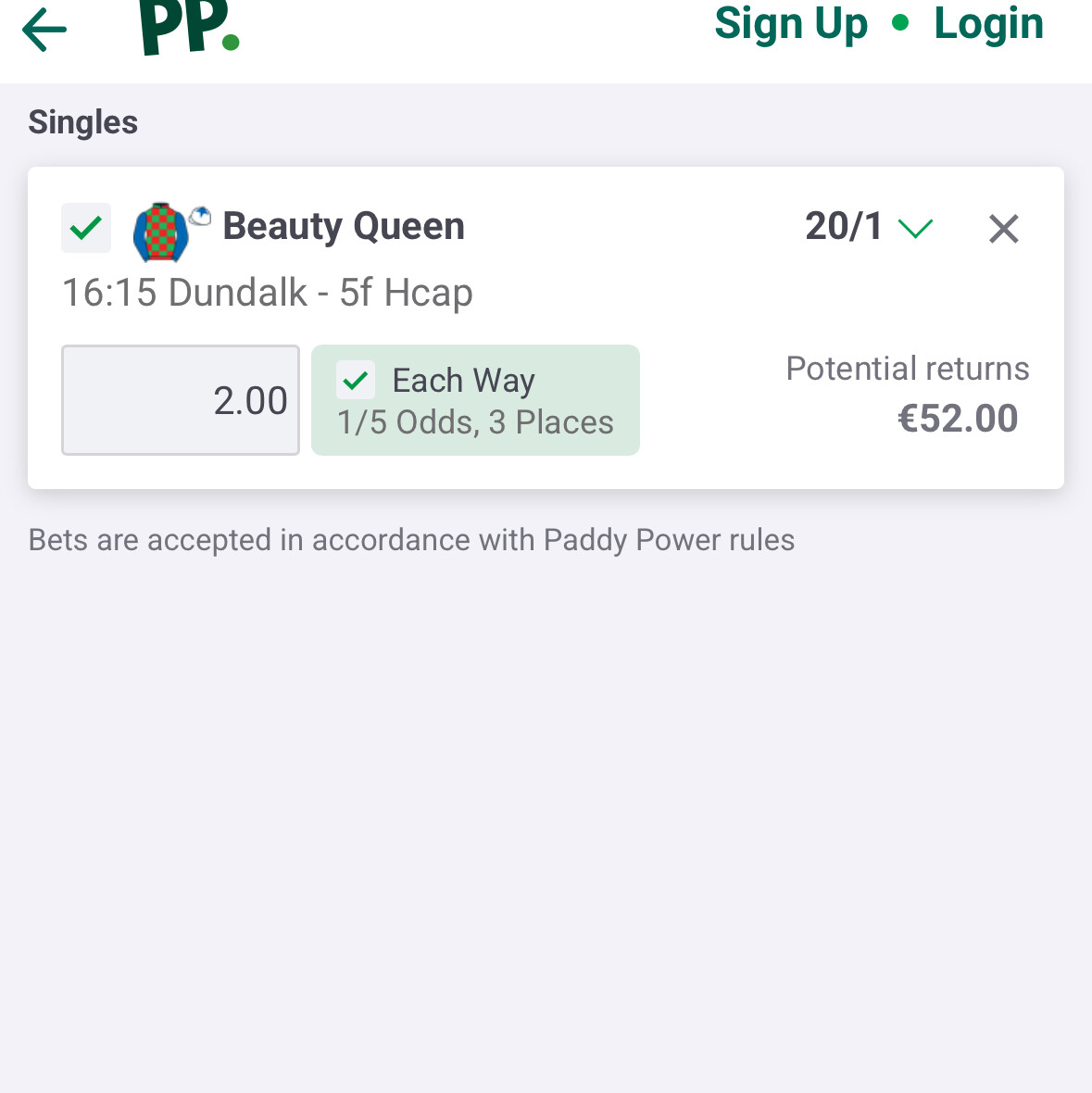
Task: Tap the Potential returns label
Action: pyautogui.click(x=907, y=369)
